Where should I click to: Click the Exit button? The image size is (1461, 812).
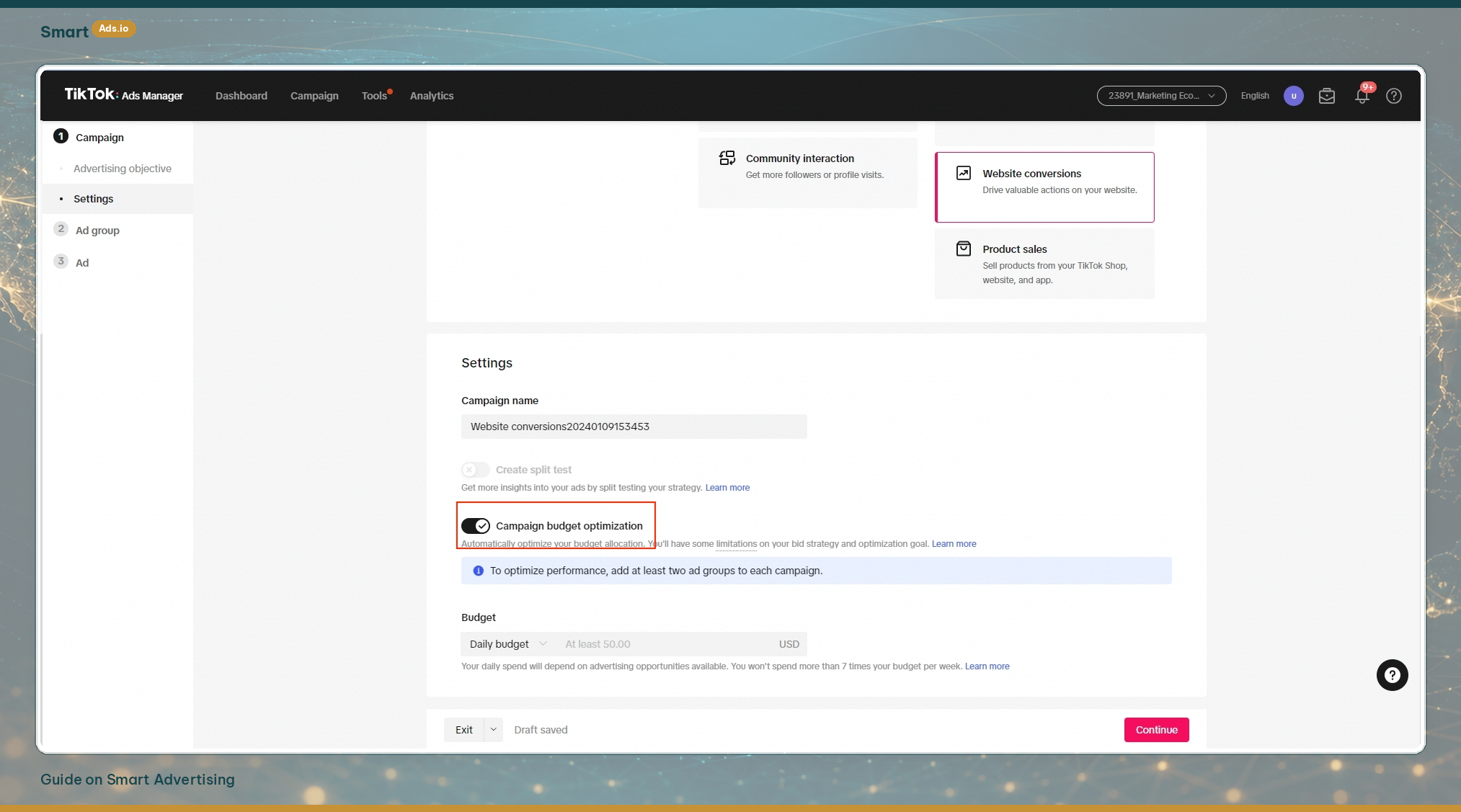coord(464,730)
